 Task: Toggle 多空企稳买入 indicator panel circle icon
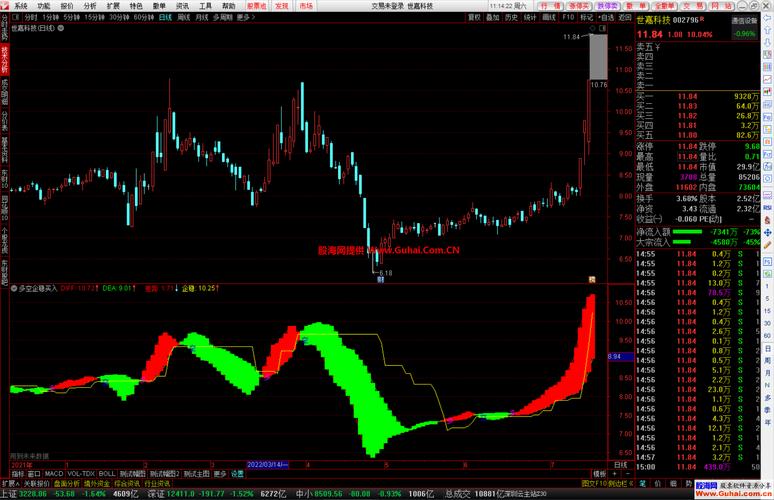click(x=14, y=288)
